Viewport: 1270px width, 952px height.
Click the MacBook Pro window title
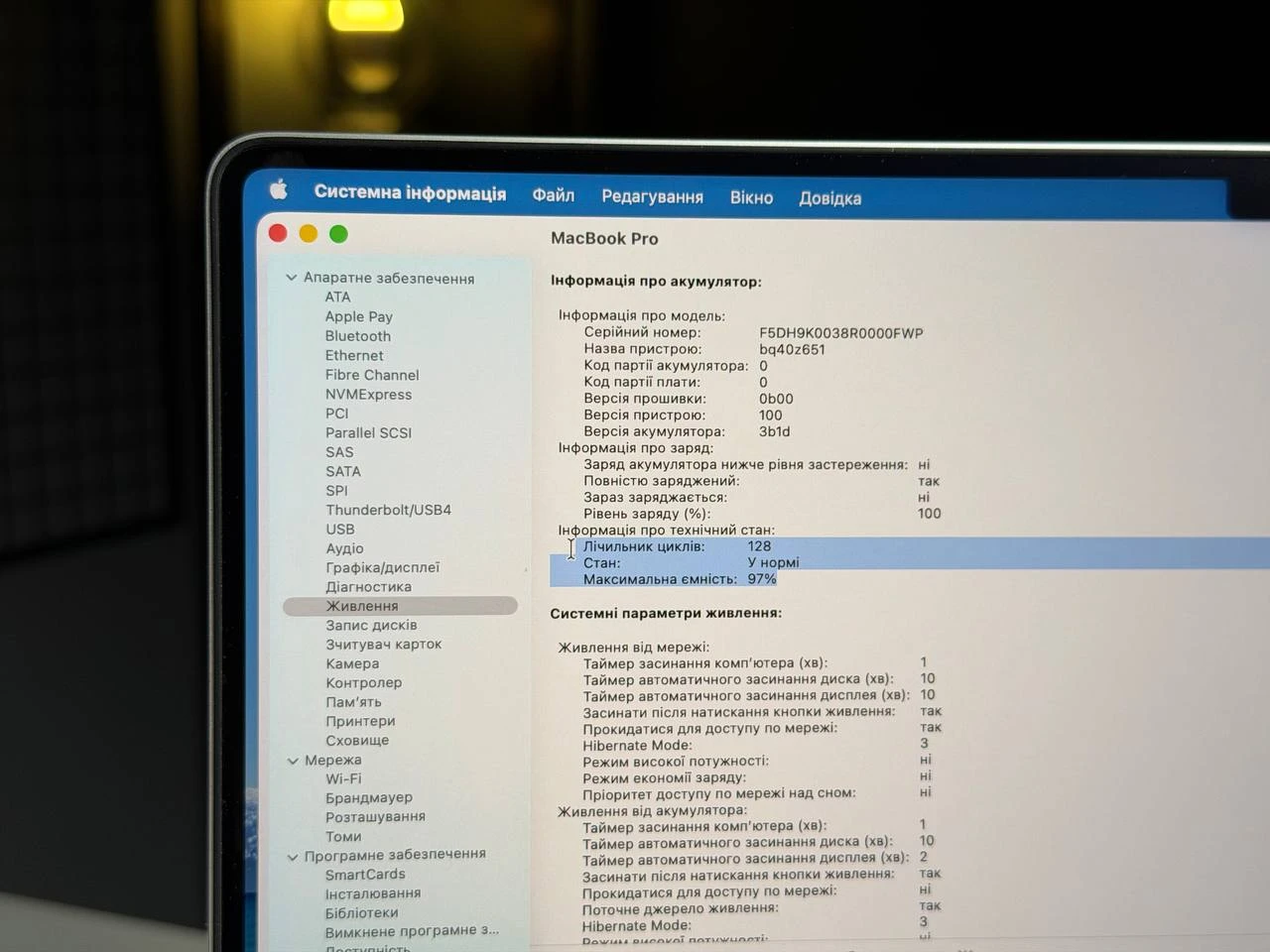(x=604, y=238)
